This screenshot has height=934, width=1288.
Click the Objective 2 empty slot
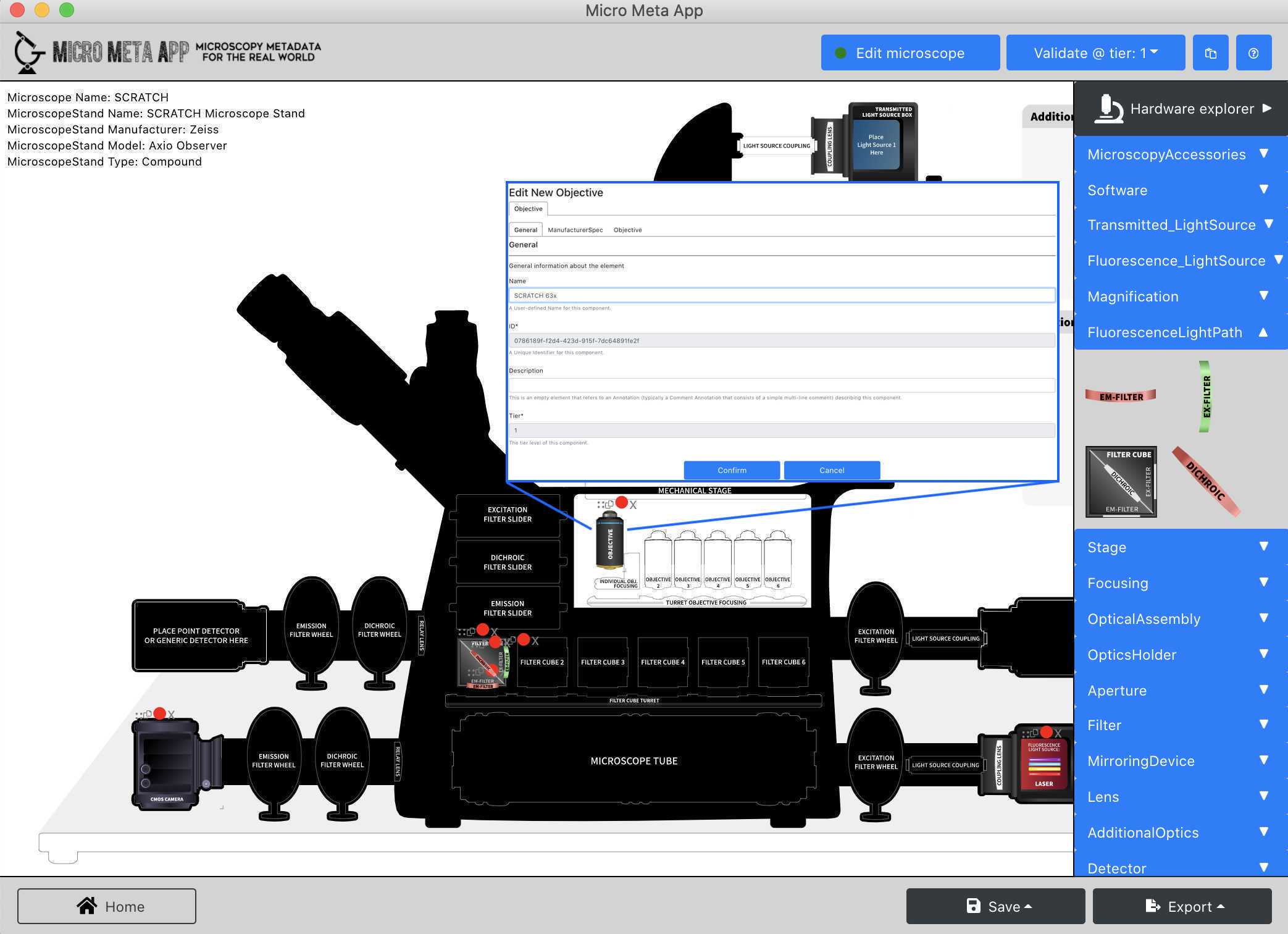[658, 560]
